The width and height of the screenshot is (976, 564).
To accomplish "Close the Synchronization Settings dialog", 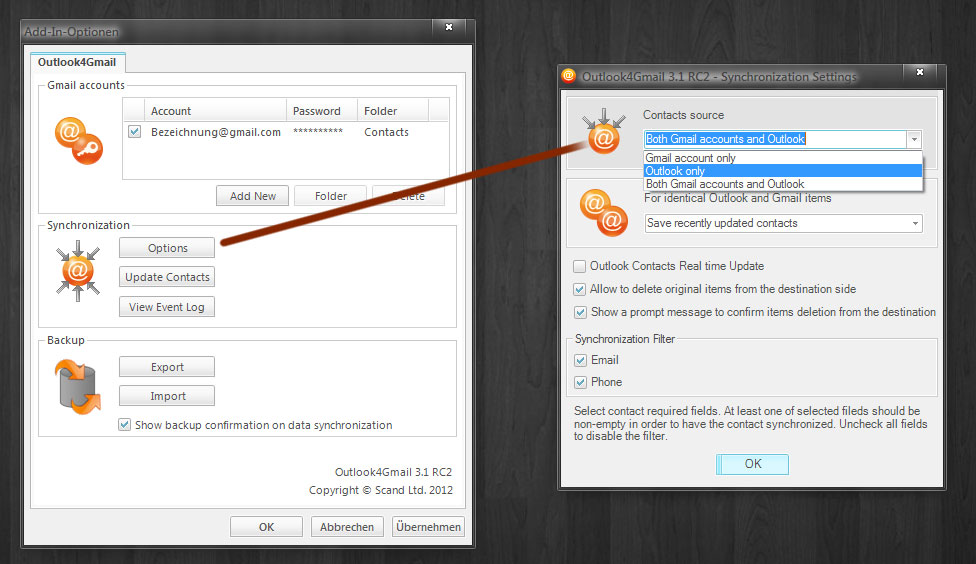I will [x=918, y=73].
